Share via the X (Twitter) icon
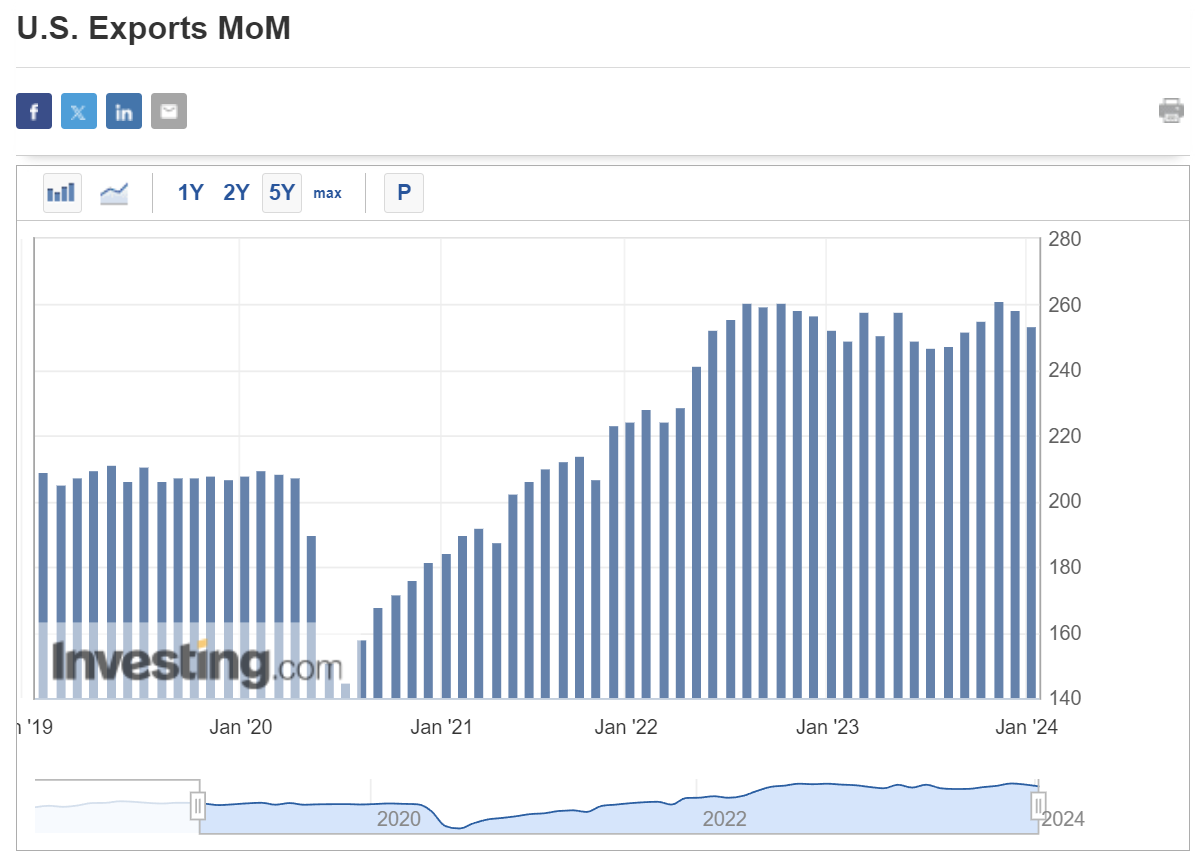 tap(79, 111)
